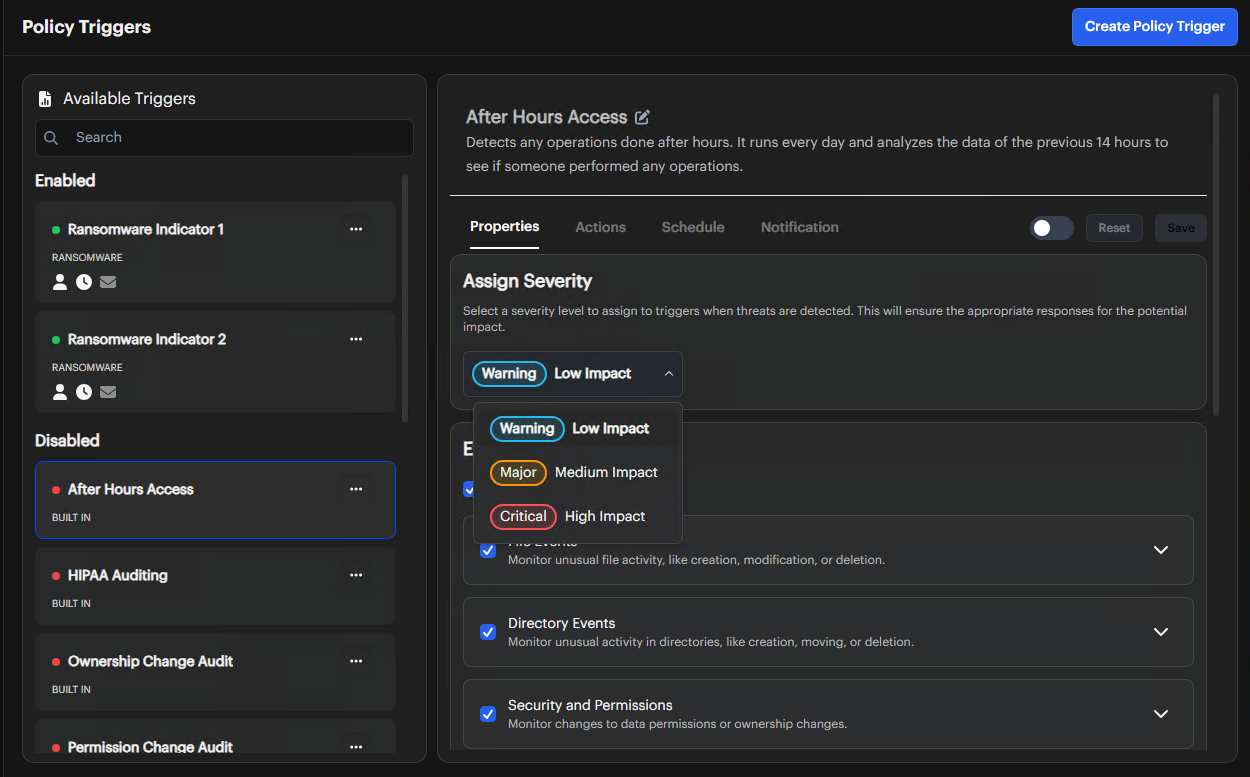Click the Disabled section heading
This screenshot has height=777, width=1250.
tap(67, 441)
